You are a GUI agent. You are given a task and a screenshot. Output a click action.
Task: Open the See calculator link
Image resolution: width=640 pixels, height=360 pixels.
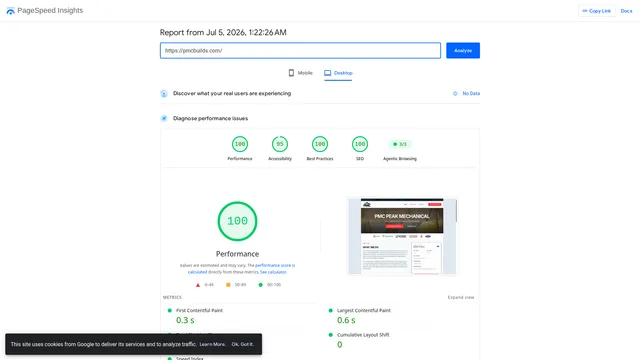coord(273,272)
